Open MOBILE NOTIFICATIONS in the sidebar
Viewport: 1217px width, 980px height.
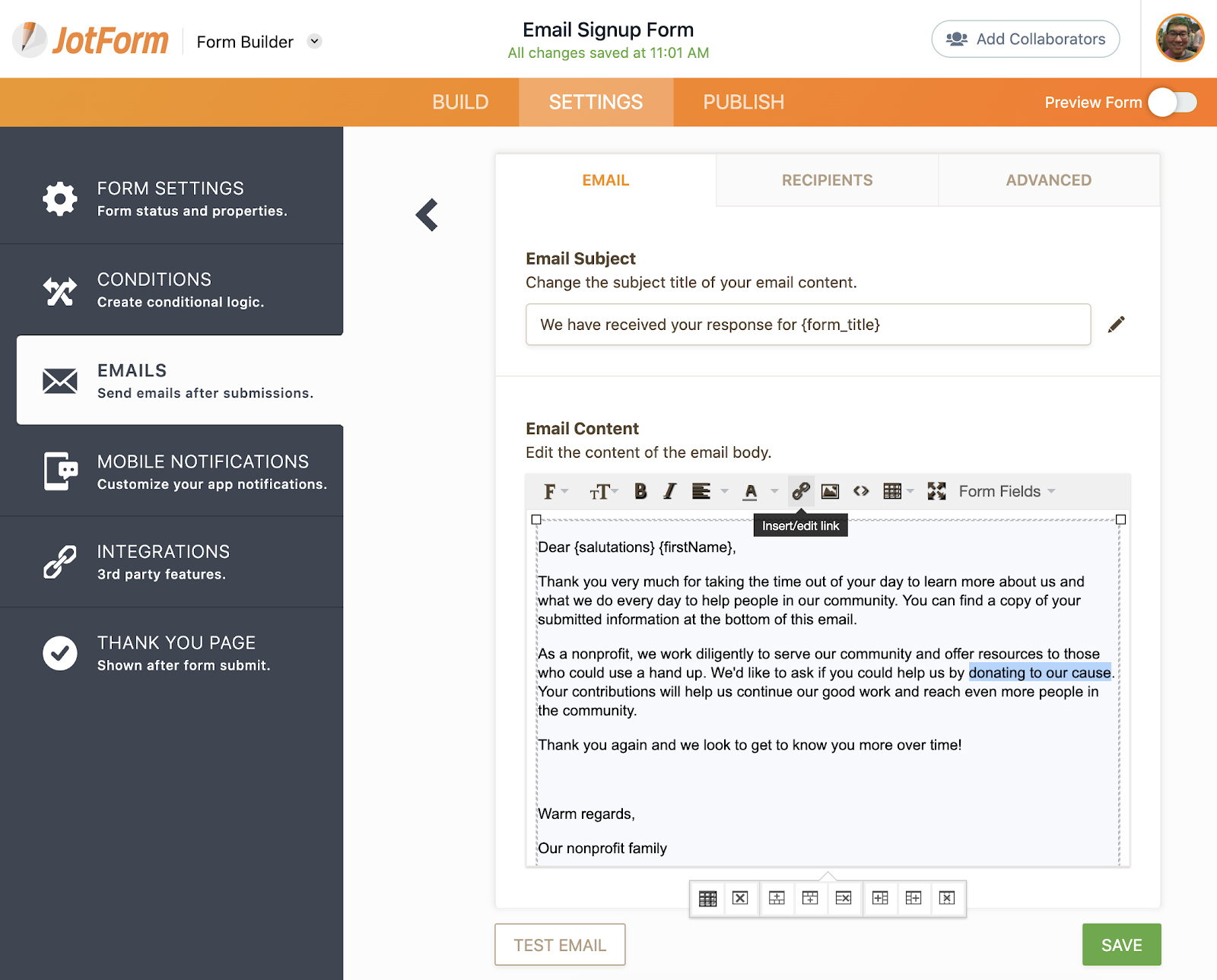pos(171,471)
